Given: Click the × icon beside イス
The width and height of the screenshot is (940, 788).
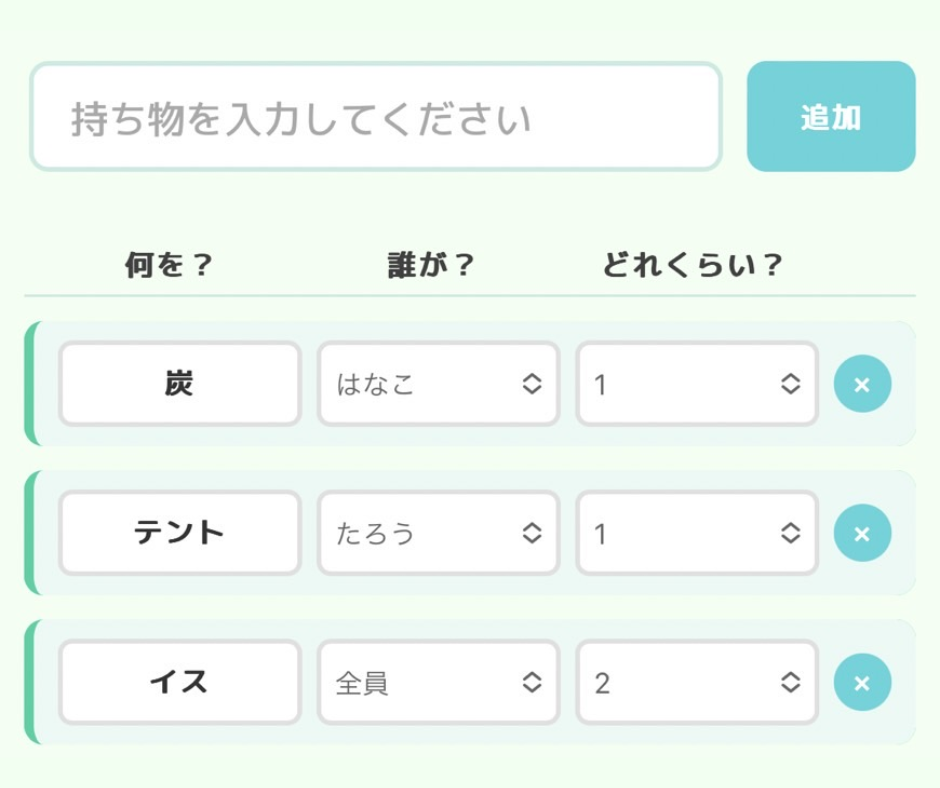Looking at the screenshot, I should point(862,683).
